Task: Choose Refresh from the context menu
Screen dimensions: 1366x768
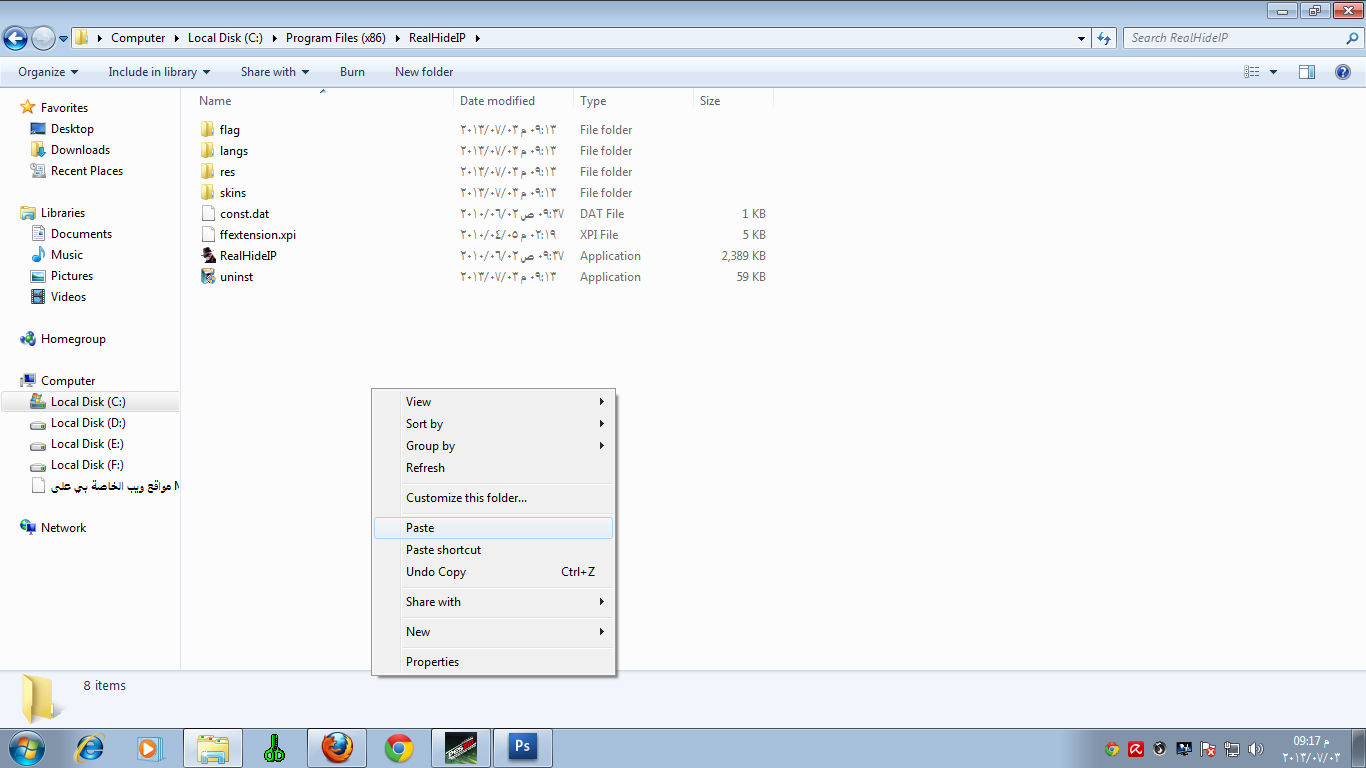Action: point(494,468)
